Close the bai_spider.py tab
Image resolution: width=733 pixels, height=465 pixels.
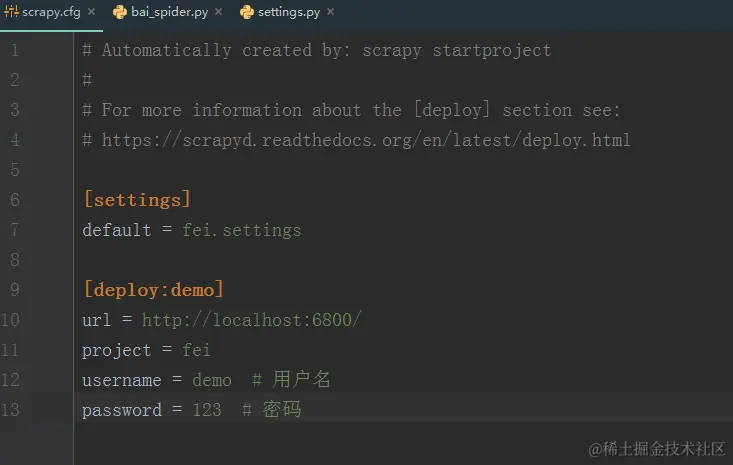click(218, 11)
